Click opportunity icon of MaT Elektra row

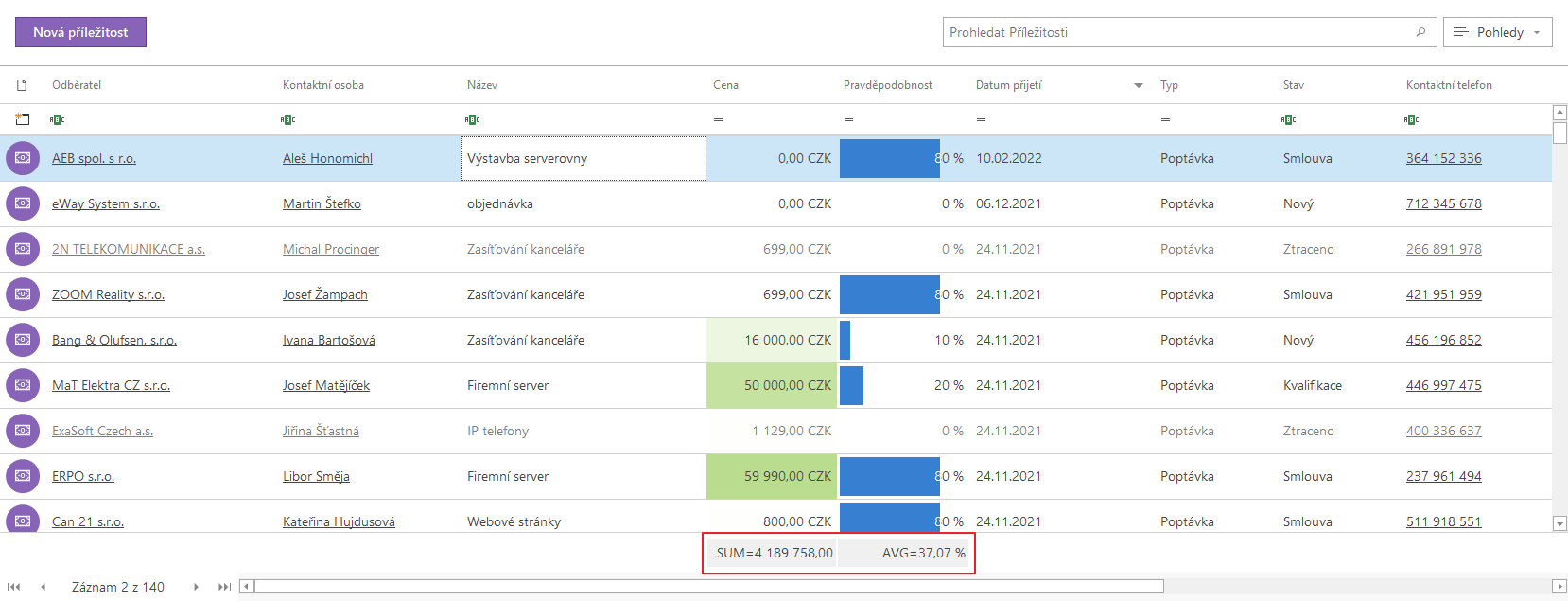click(23, 385)
